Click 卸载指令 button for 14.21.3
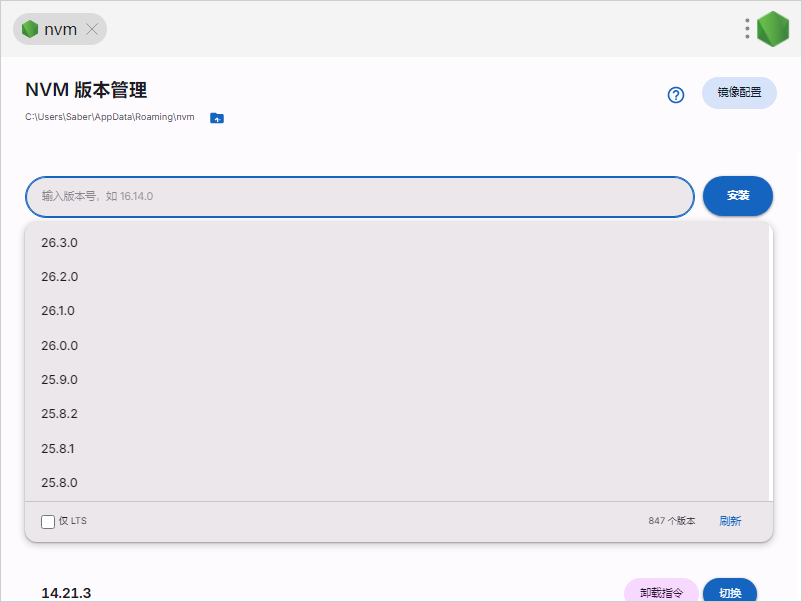 (661, 592)
